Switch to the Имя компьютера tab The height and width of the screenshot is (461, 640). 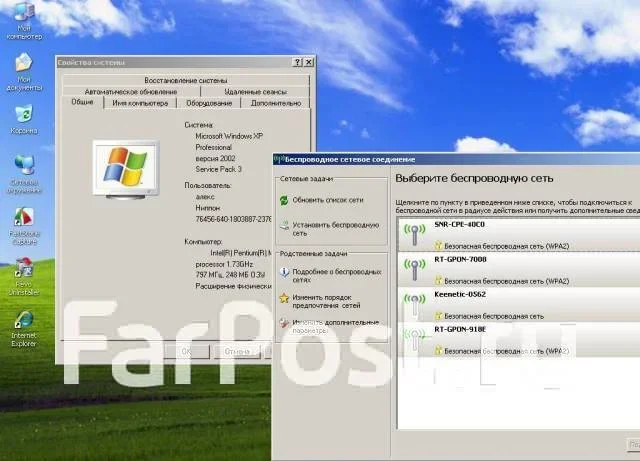[x=140, y=103]
